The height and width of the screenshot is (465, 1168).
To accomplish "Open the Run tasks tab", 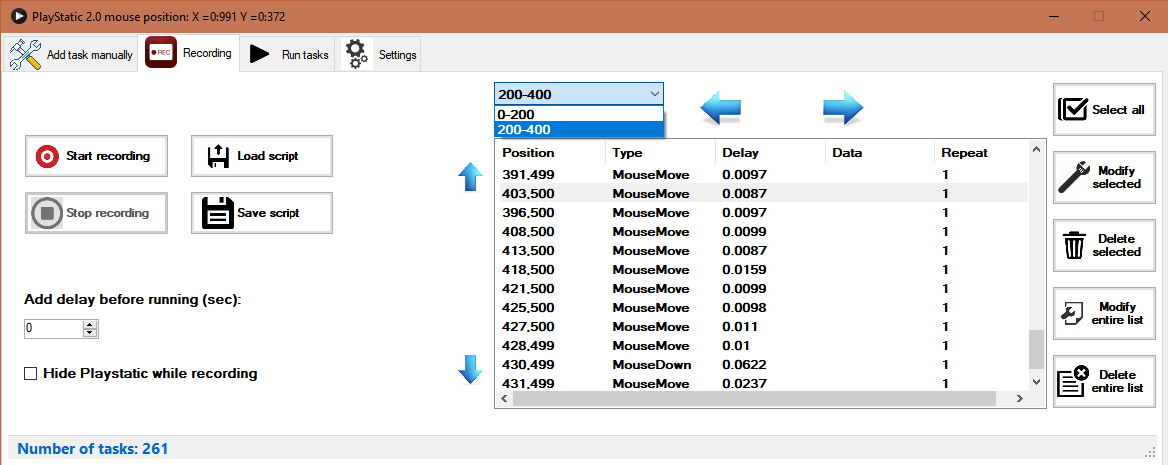I will coord(288,54).
